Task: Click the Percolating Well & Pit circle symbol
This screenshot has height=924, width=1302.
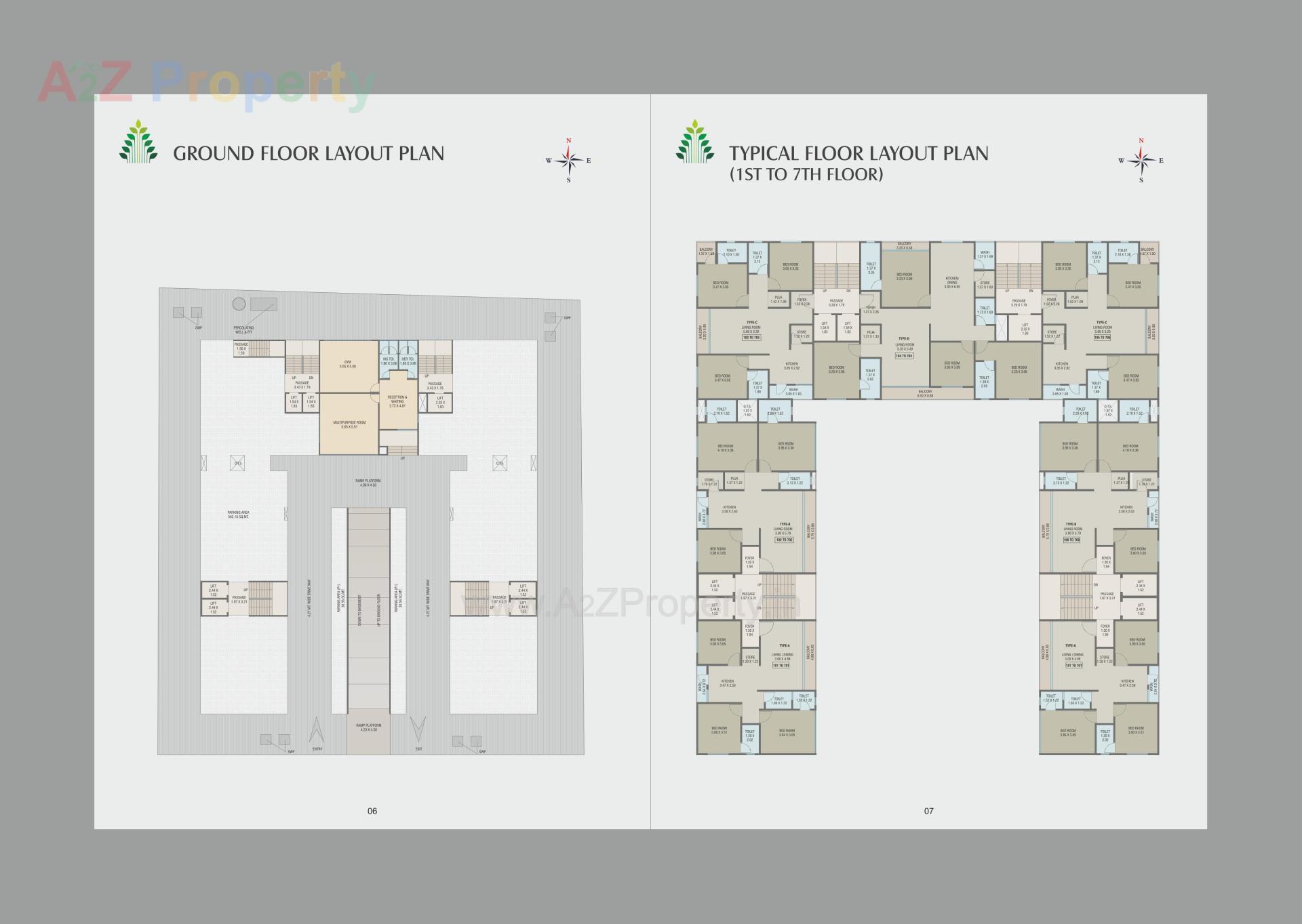Action: 239,304
